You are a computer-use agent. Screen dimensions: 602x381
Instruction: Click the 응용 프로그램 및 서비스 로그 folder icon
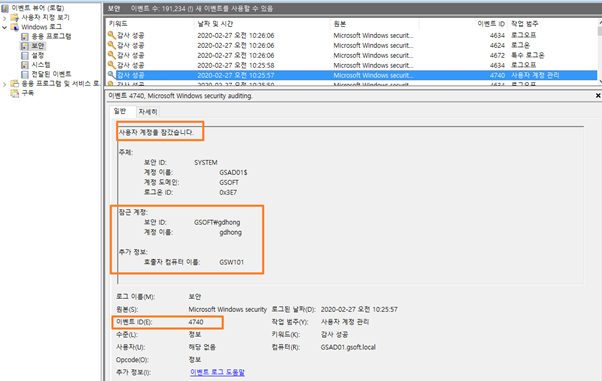point(15,83)
